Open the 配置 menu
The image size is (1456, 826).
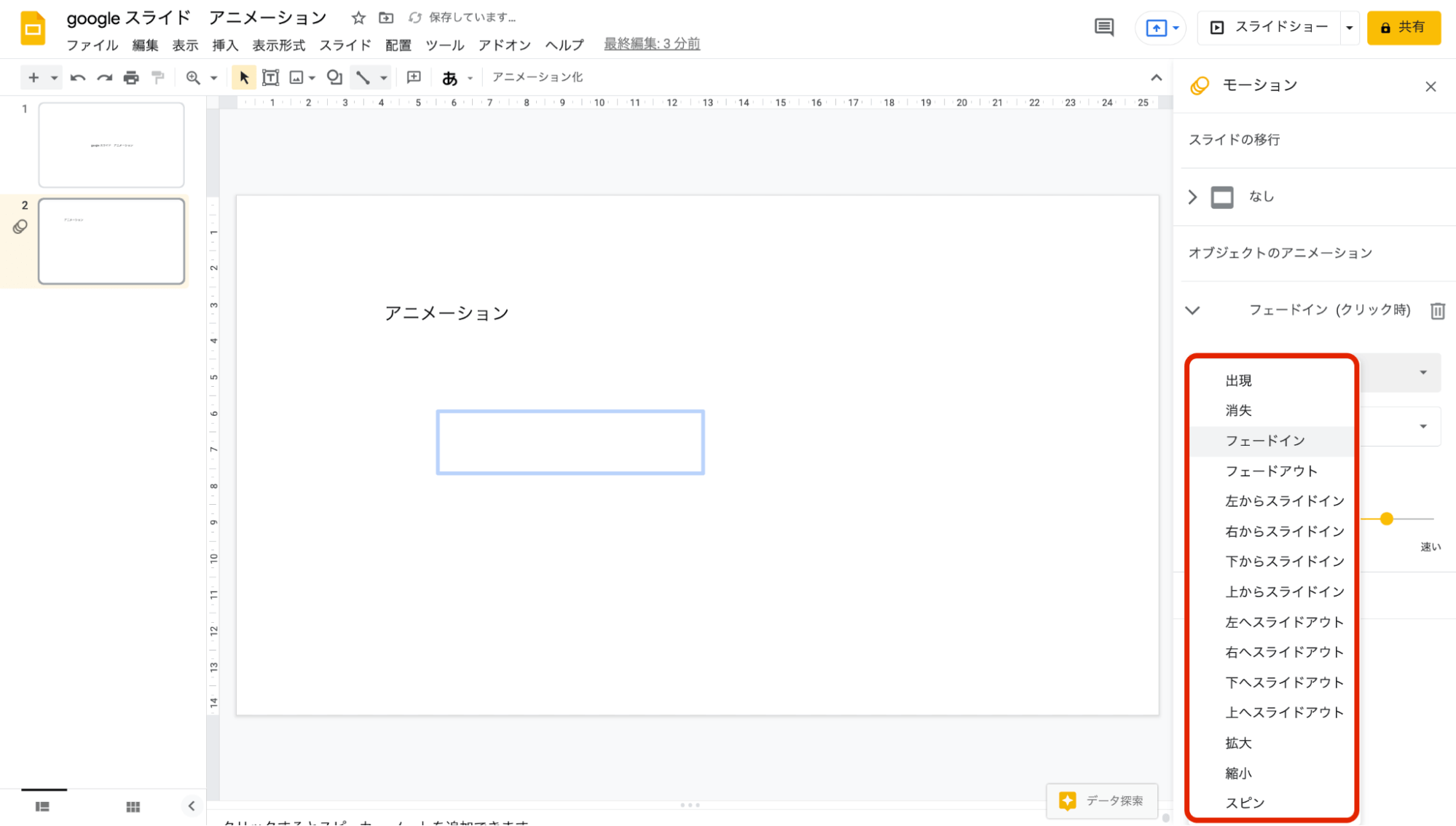point(398,45)
